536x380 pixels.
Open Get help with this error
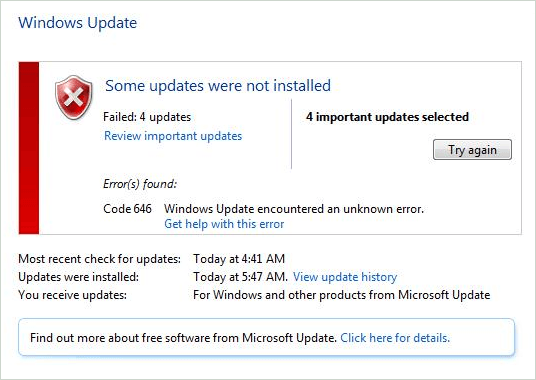224,224
